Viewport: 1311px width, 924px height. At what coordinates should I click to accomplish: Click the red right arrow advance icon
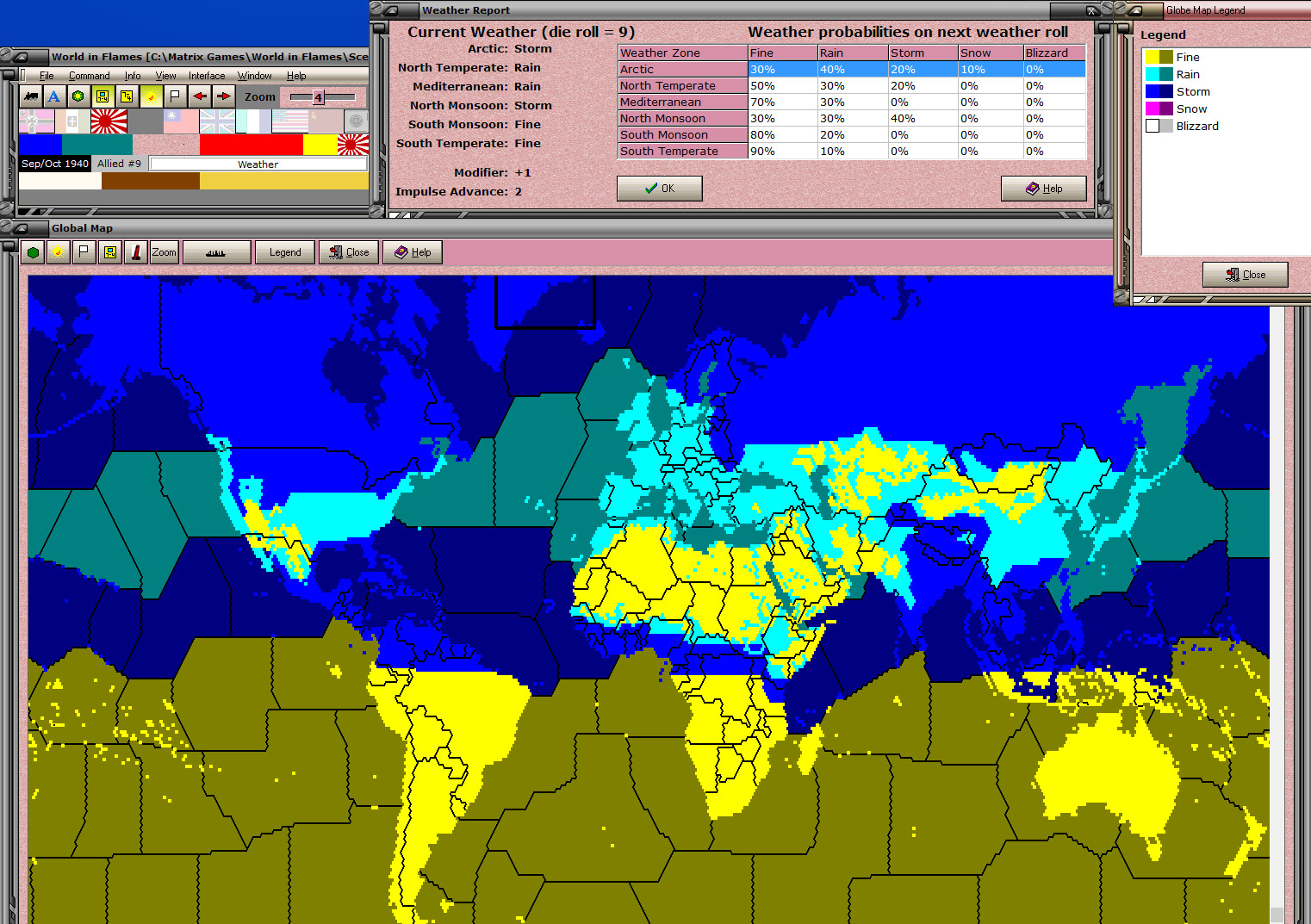(224, 96)
